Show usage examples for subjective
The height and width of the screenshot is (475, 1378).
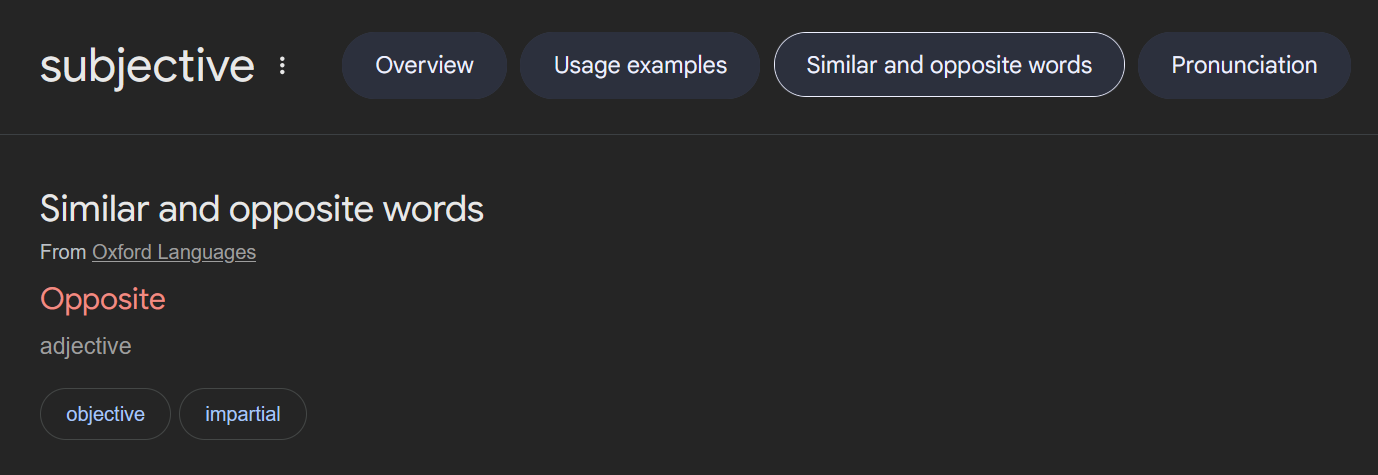tap(640, 66)
